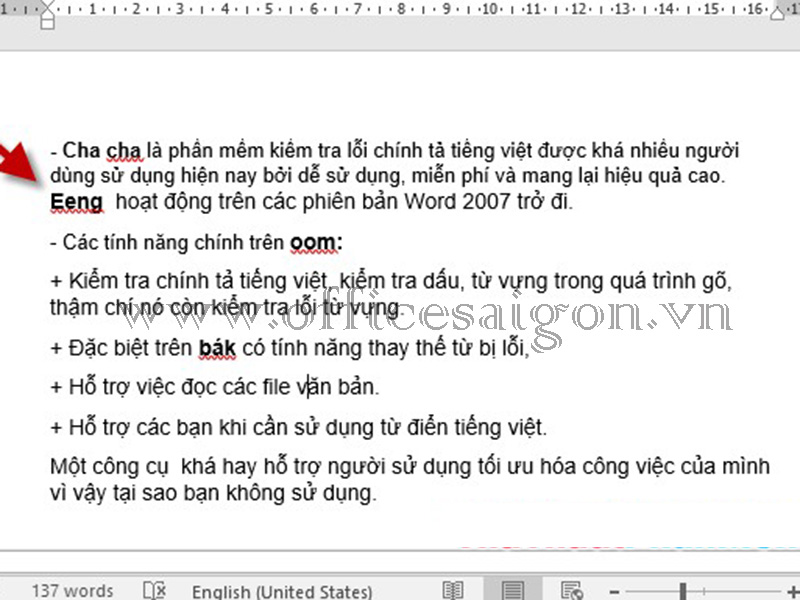This screenshot has width=800, height=600.
Task: Click text "Một công cụ khá hay"
Action: [154, 467]
